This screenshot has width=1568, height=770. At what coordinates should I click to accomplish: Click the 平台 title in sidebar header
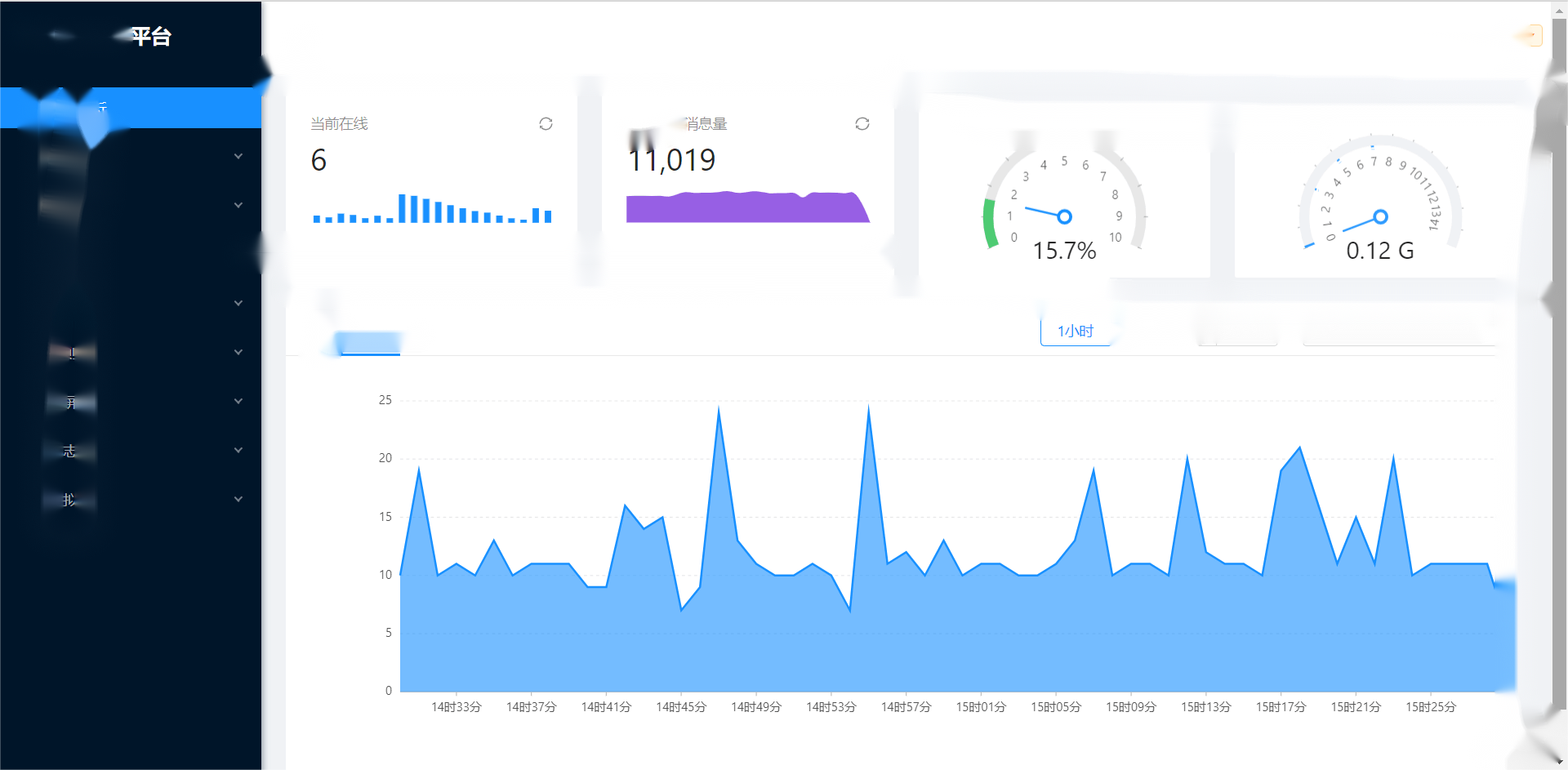[151, 37]
